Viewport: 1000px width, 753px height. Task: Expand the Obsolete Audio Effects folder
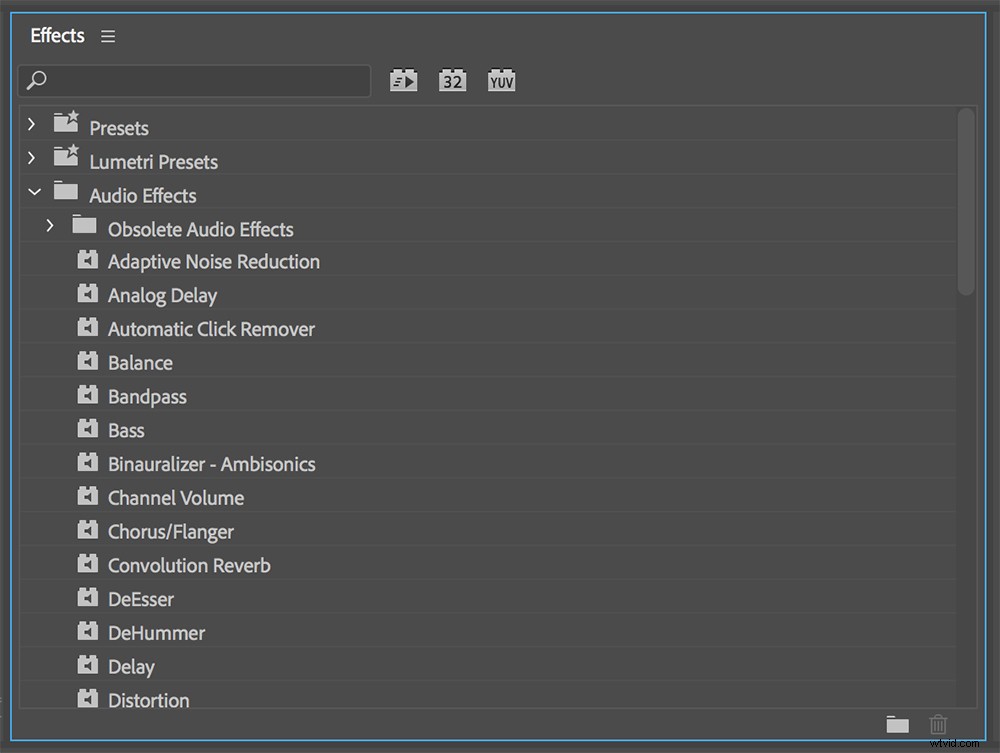point(50,226)
